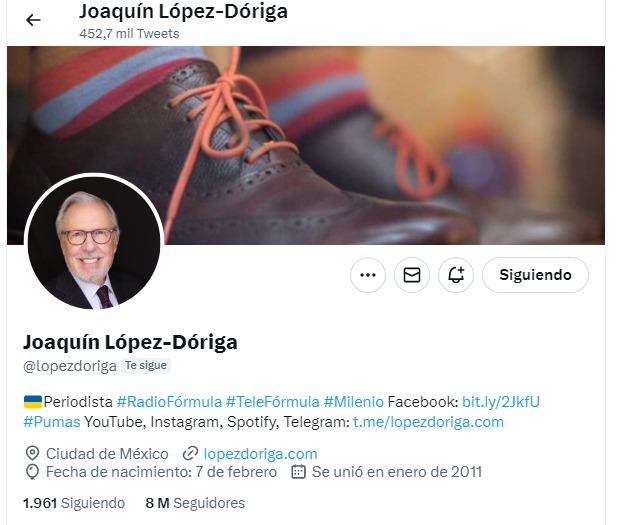The width and height of the screenshot is (621, 525).
Task: View the 8 M Seguidores list
Action: click(195, 503)
